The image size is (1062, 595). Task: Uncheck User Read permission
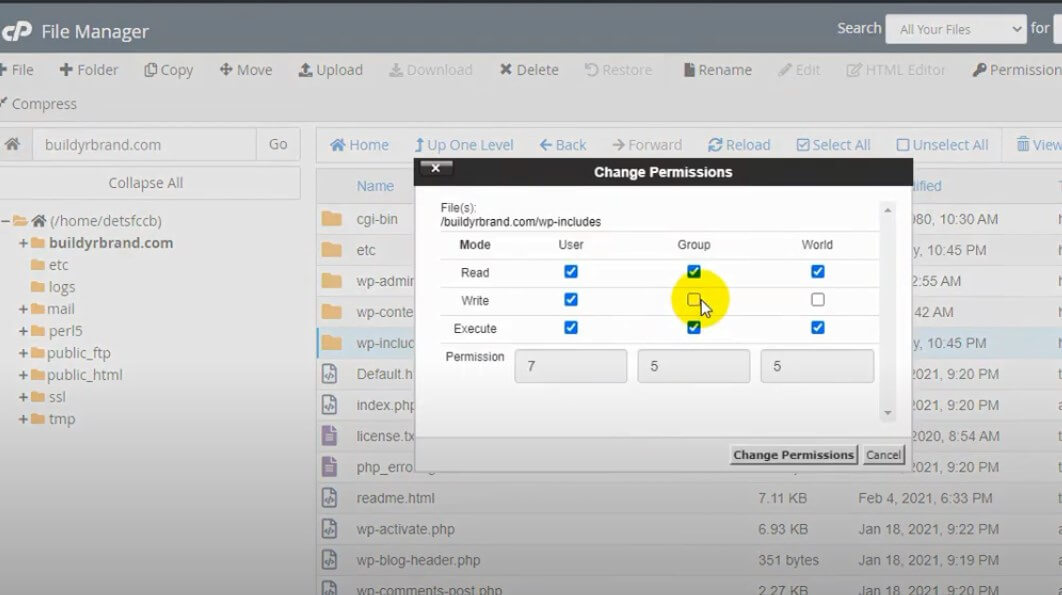pos(571,272)
